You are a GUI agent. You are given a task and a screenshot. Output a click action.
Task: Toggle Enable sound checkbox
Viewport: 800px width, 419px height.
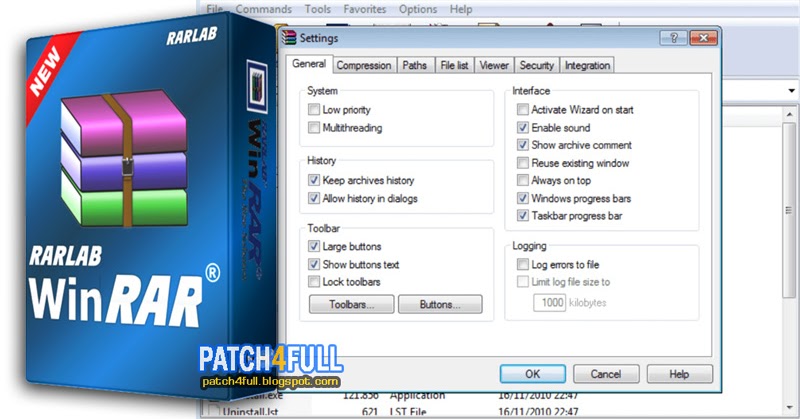(522, 127)
